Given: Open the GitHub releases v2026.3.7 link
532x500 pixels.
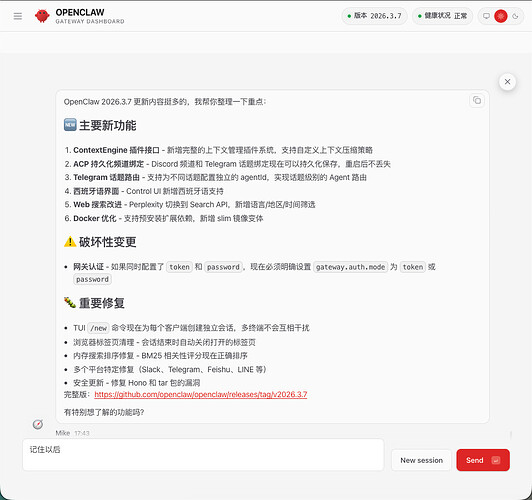Looking at the screenshot, I should 201,395.
